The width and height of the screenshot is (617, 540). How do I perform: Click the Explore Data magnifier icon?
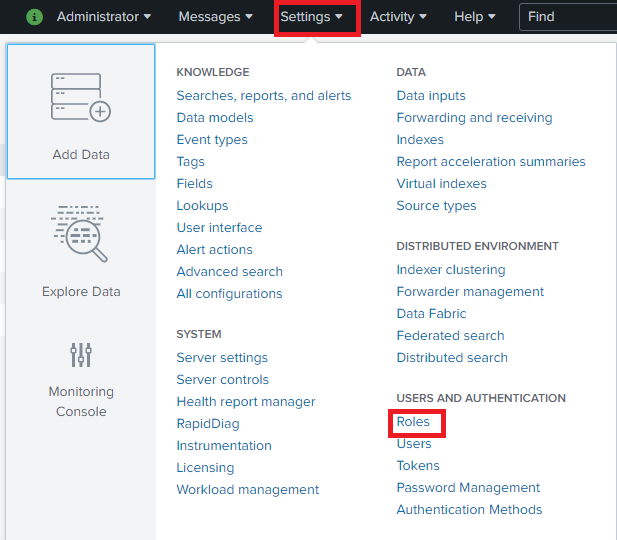tap(80, 236)
